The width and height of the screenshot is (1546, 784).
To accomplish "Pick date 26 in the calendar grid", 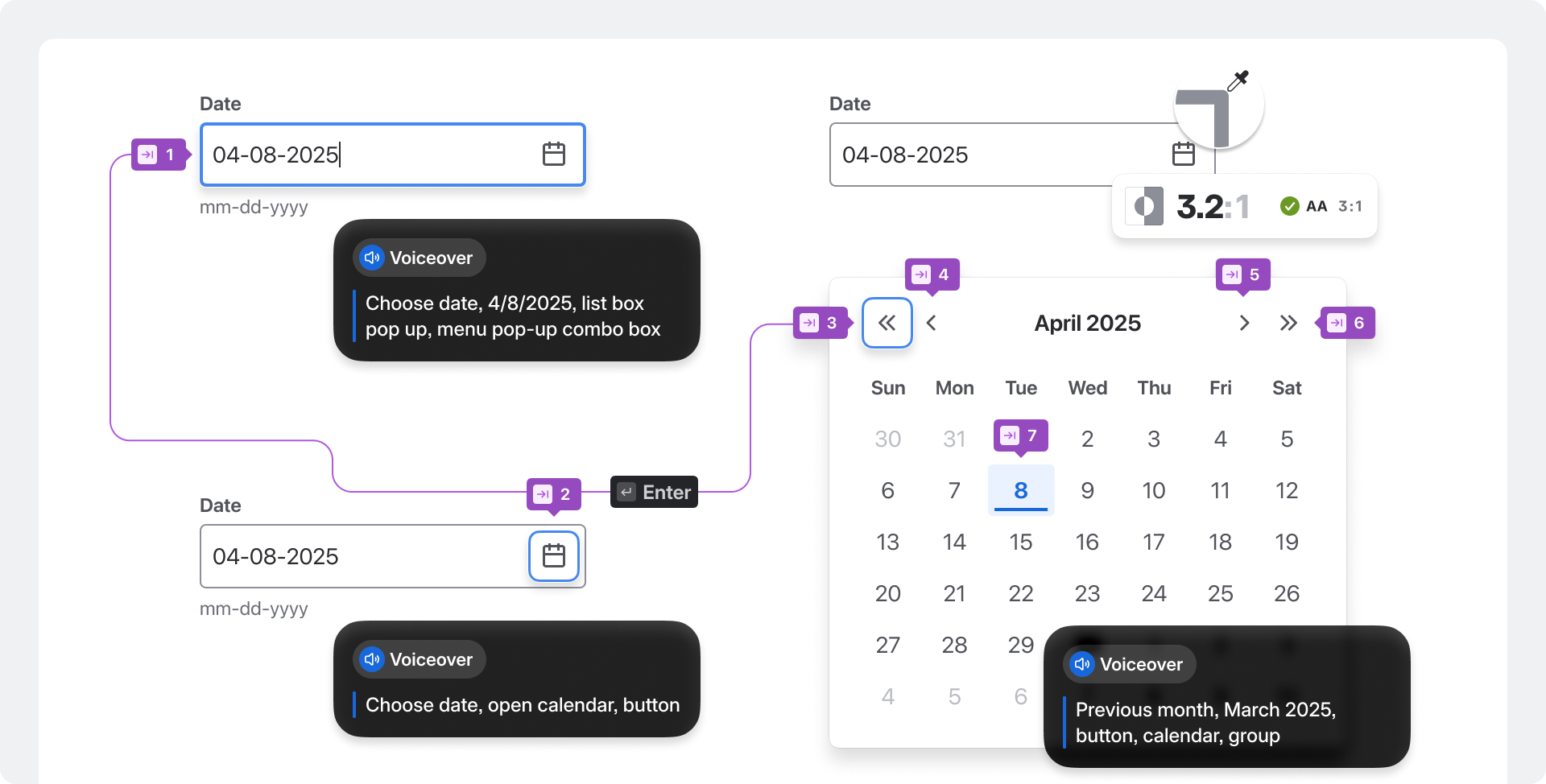I will coord(1286,593).
